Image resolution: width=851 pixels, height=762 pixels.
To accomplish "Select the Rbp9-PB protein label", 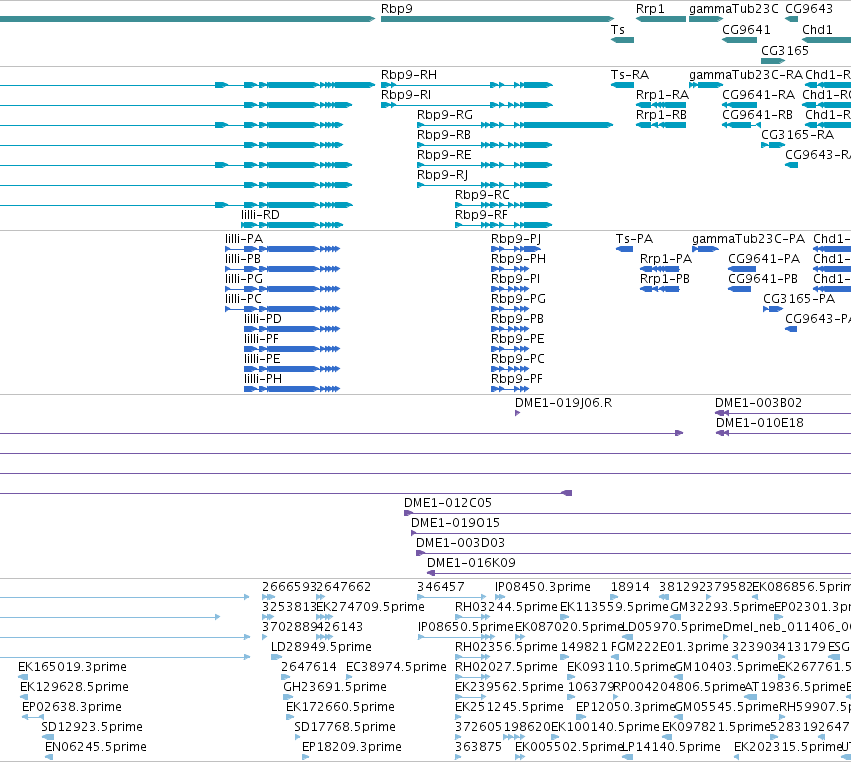I will [517, 319].
